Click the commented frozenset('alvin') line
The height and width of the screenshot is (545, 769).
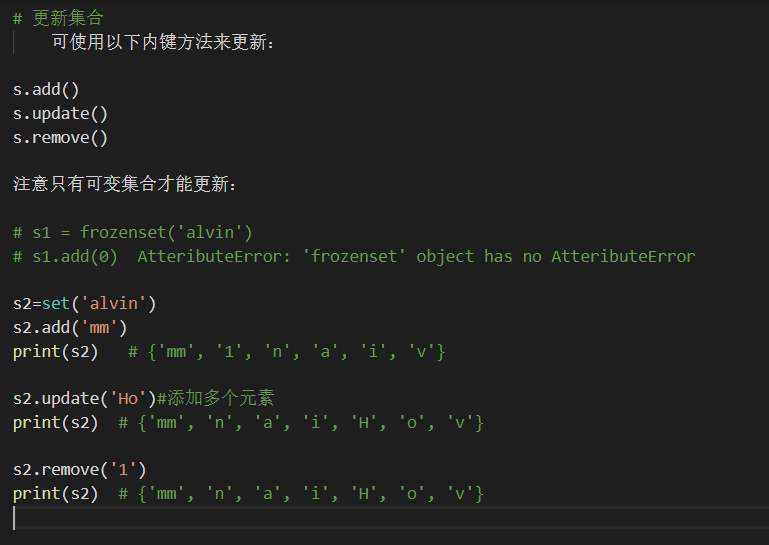pyautogui.click(x=132, y=232)
